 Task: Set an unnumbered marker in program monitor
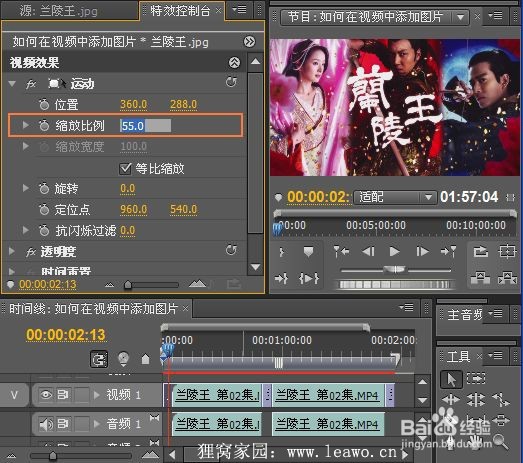point(308,252)
